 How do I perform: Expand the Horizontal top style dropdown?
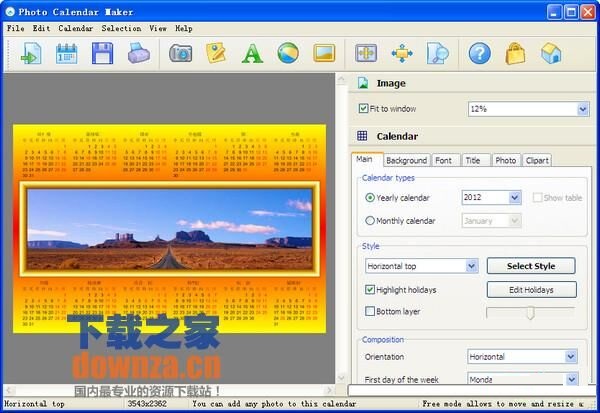point(472,266)
